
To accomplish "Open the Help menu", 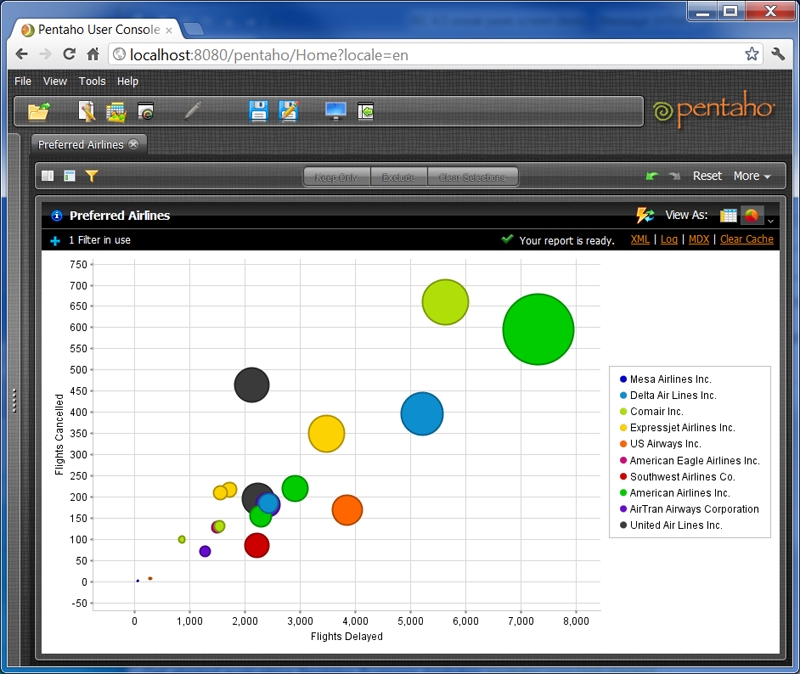I will pyautogui.click(x=128, y=81).
